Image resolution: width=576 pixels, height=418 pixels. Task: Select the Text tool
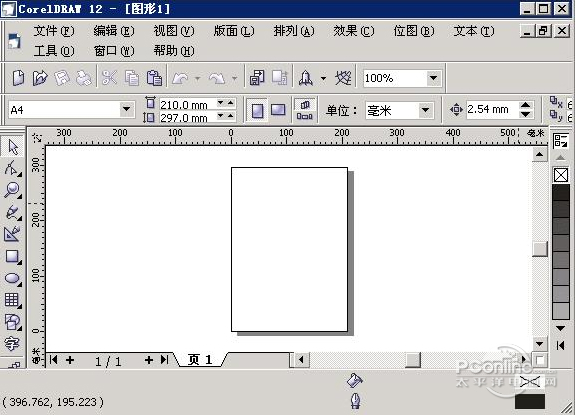[x=11, y=344]
